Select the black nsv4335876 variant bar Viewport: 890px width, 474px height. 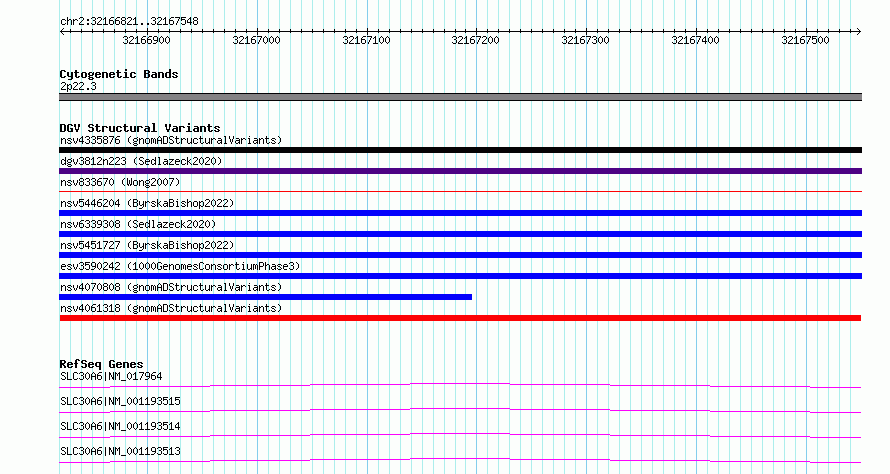pyautogui.click(x=460, y=150)
